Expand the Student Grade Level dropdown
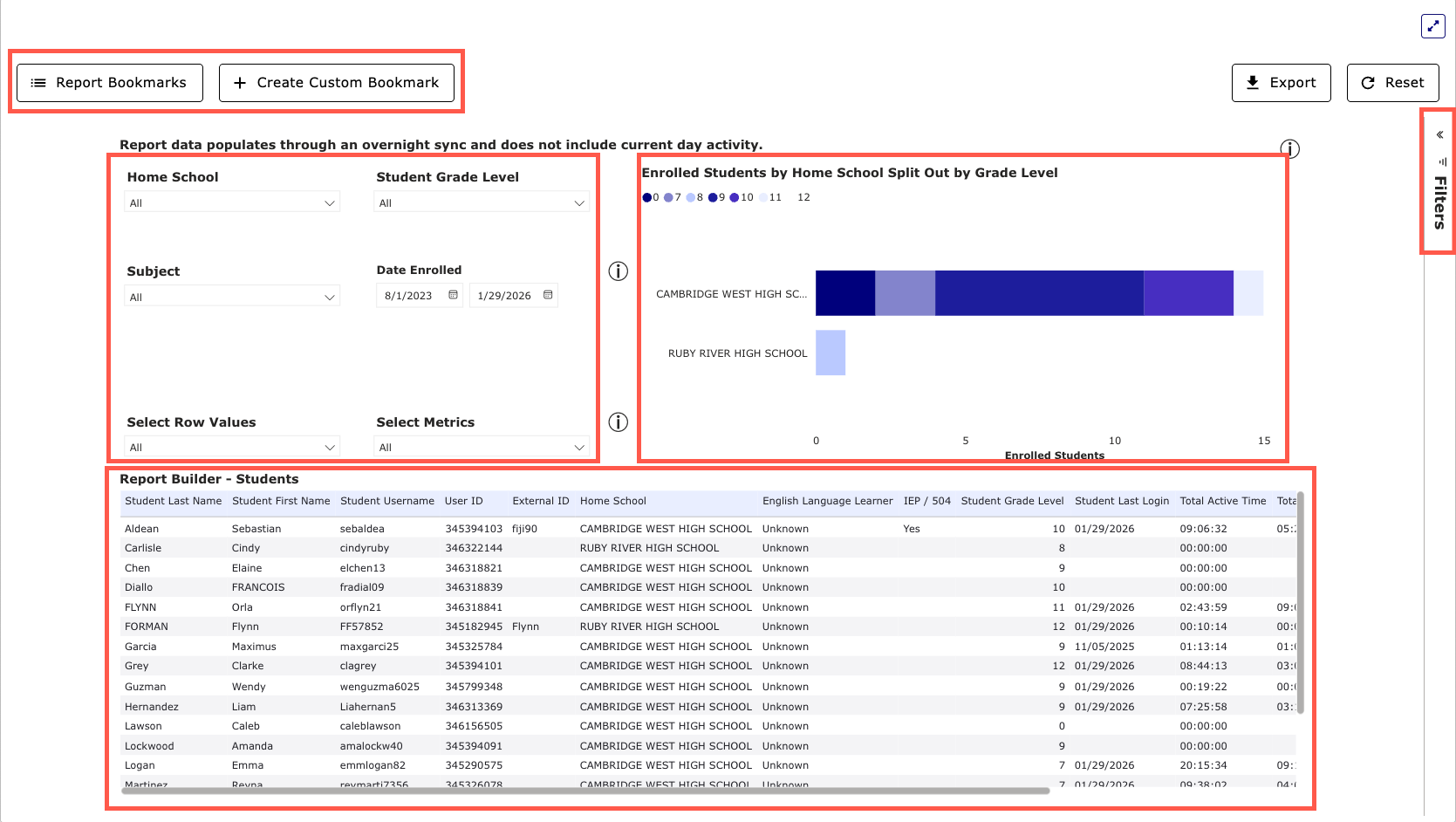The height and width of the screenshot is (822, 1456). 482,202
